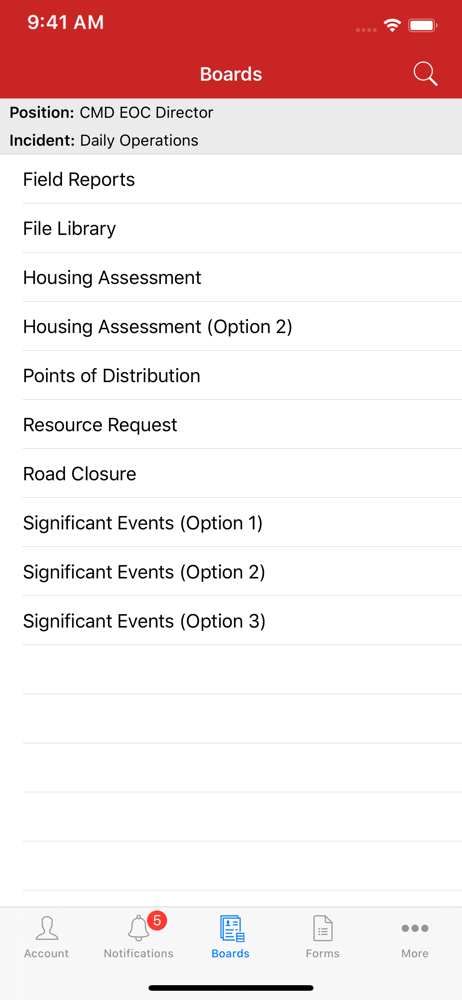Open the Forms document icon
This screenshot has height=1000, width=462.
click(323, 929)
